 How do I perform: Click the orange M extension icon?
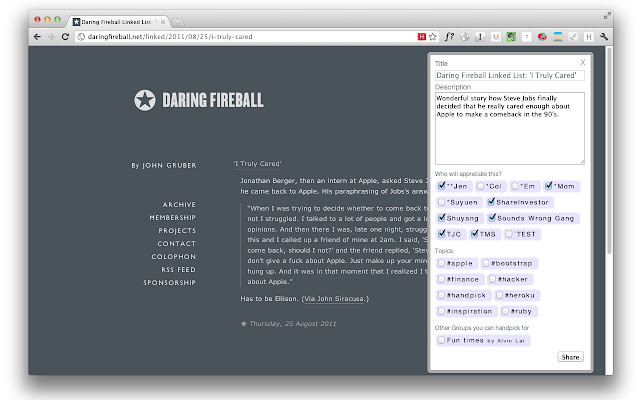496,37
